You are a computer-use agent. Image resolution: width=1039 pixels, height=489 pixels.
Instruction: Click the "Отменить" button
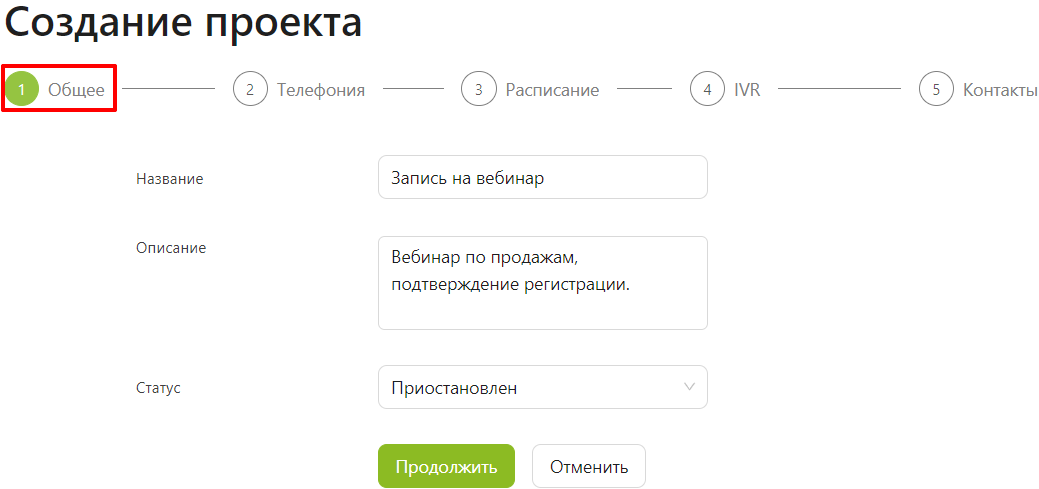[x=588, y=466]
